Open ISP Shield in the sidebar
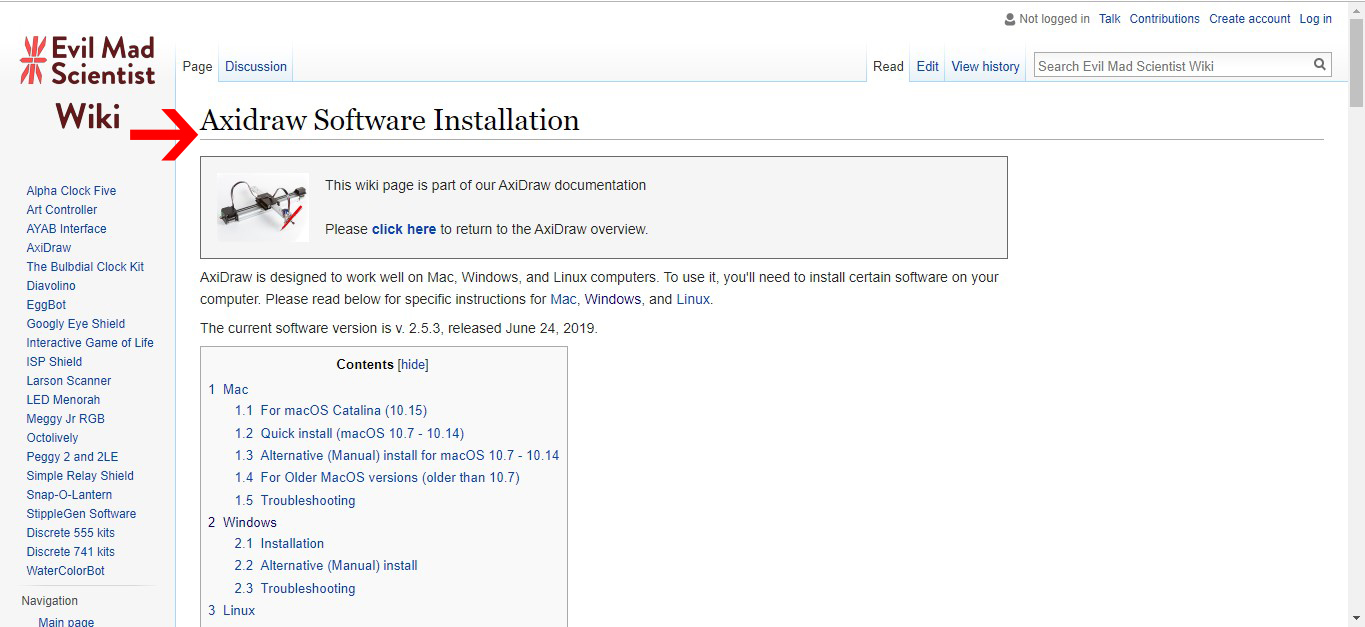 (54, 362)
